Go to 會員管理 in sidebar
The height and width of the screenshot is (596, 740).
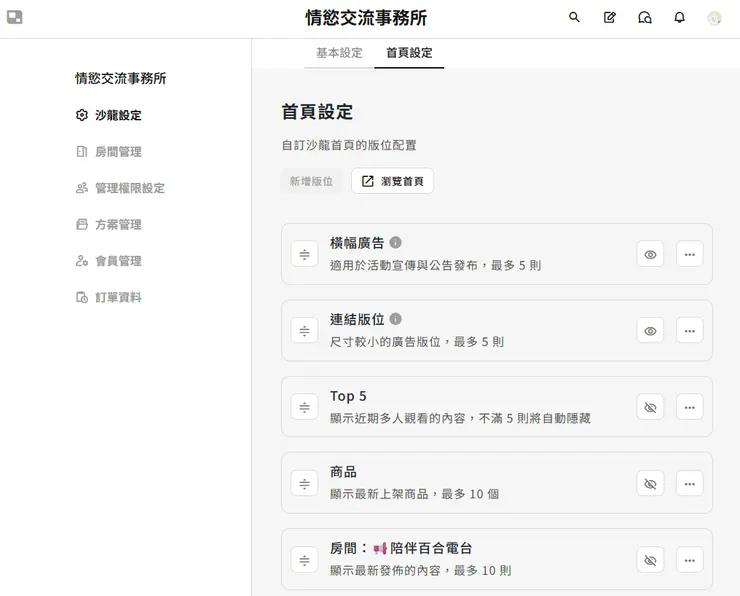pyautogui.click(x=109, y=260)
